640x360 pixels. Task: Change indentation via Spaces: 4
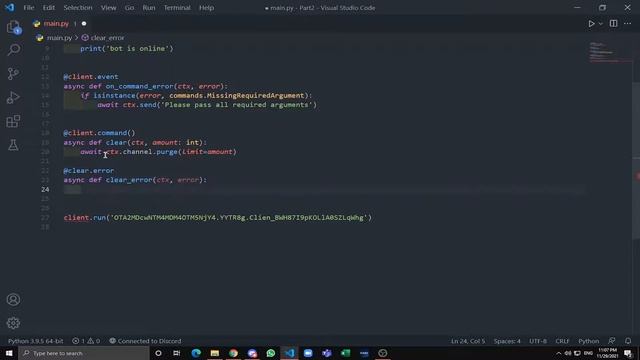coord(507,341)
